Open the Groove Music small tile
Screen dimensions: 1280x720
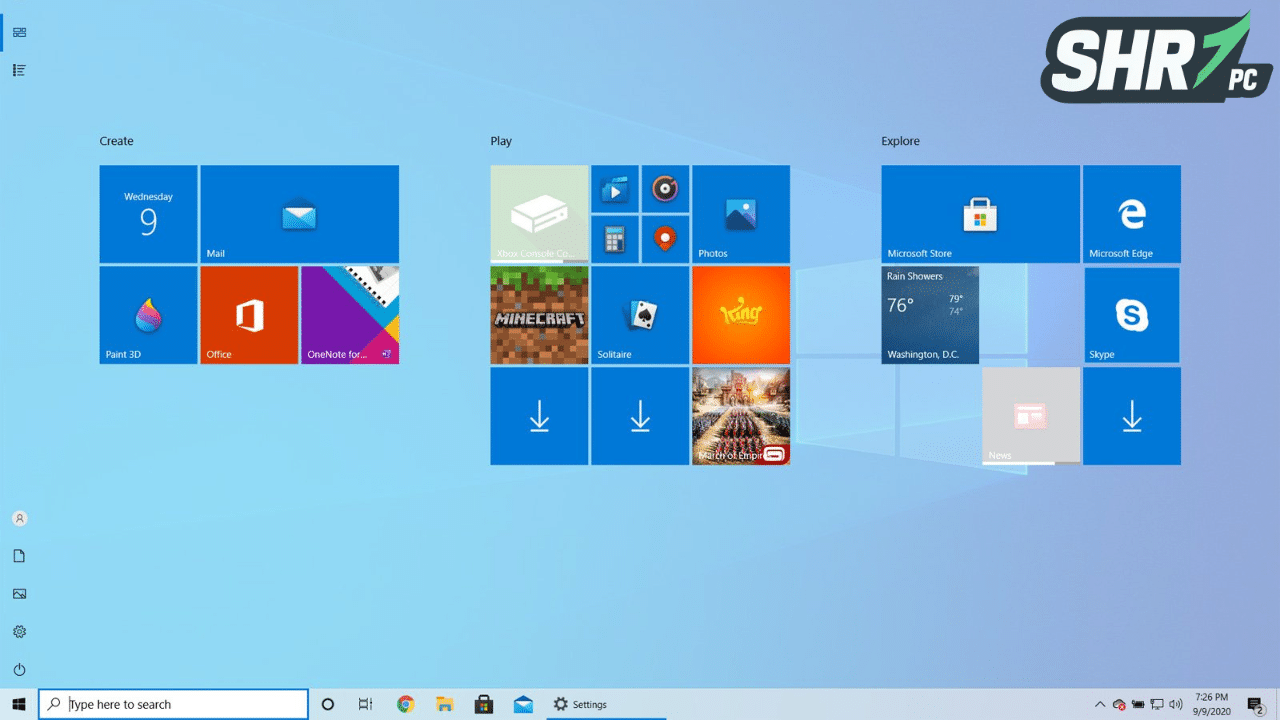665,189
